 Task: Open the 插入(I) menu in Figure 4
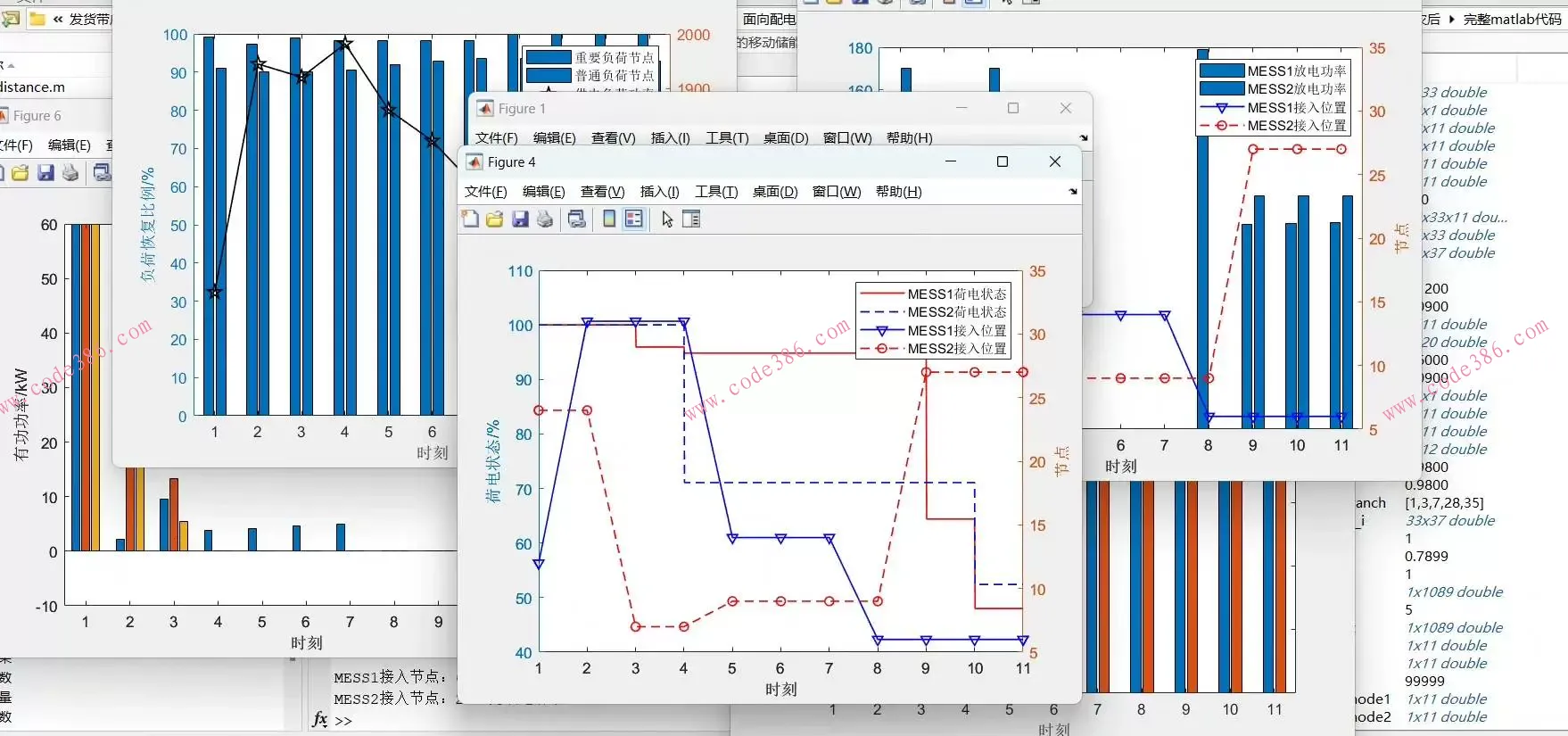point(659,192)
